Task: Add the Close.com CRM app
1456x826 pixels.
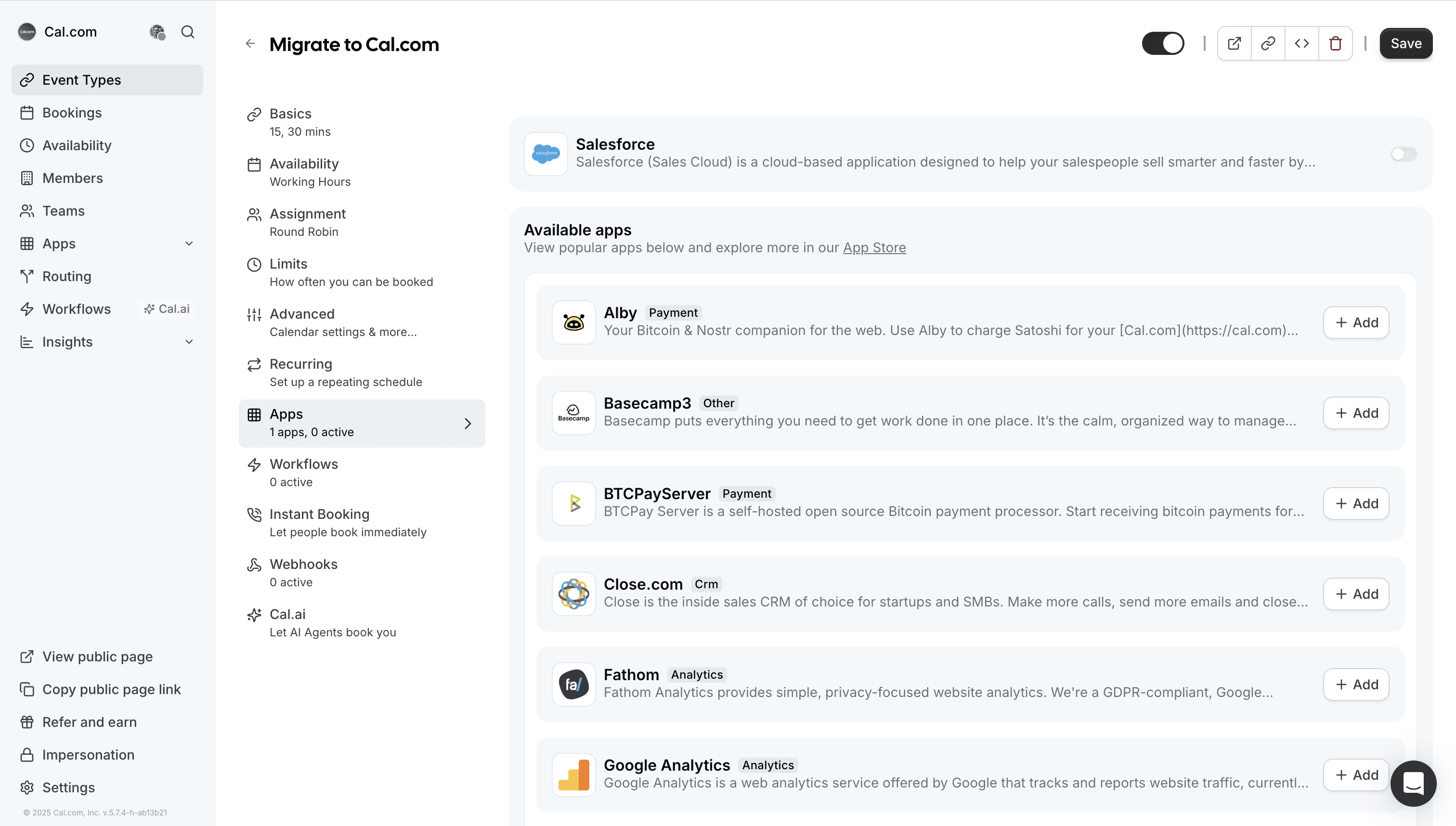Action: click(1356, 594)
